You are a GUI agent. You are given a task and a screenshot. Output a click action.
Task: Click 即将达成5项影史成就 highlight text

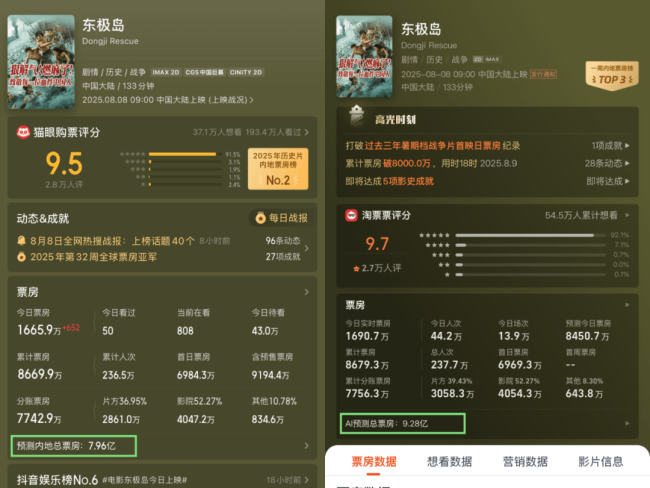(x=390, y=181)
